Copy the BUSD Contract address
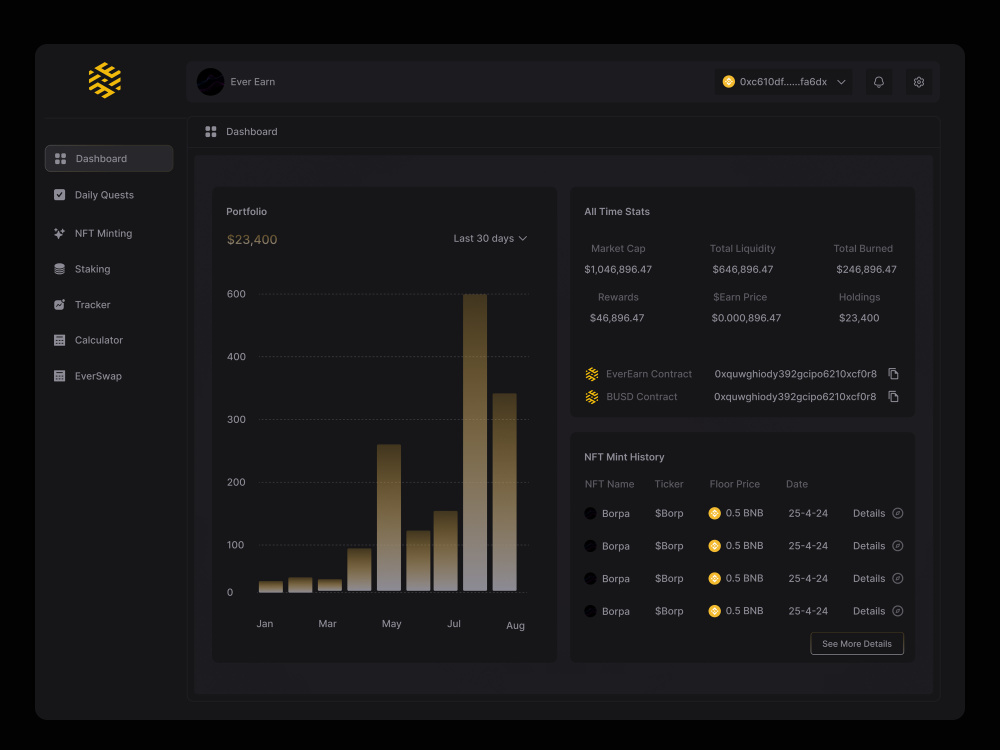The image size is (1000, 750). (x=893, y=397)
